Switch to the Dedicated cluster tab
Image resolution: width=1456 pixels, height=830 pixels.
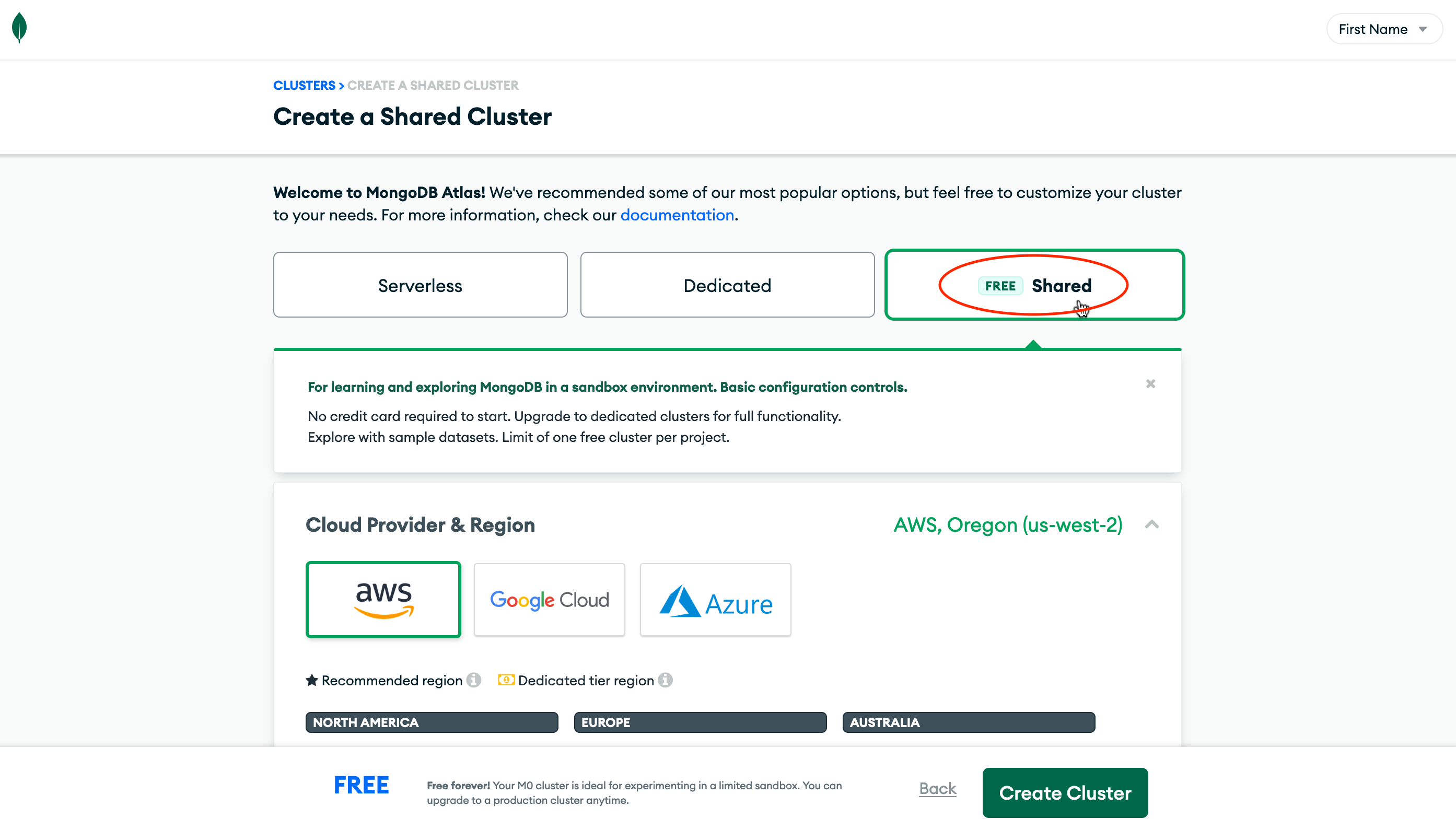point(727,285)
